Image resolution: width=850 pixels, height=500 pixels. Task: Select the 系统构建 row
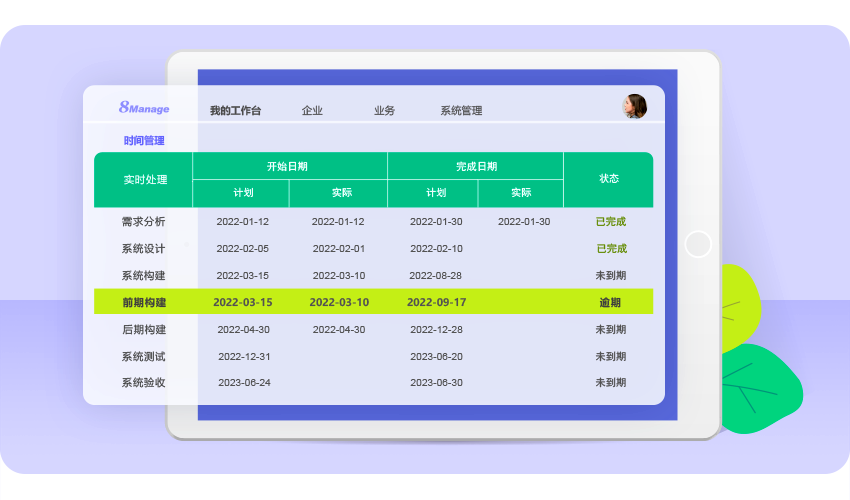pyautogui.click(x=143, y=275)
